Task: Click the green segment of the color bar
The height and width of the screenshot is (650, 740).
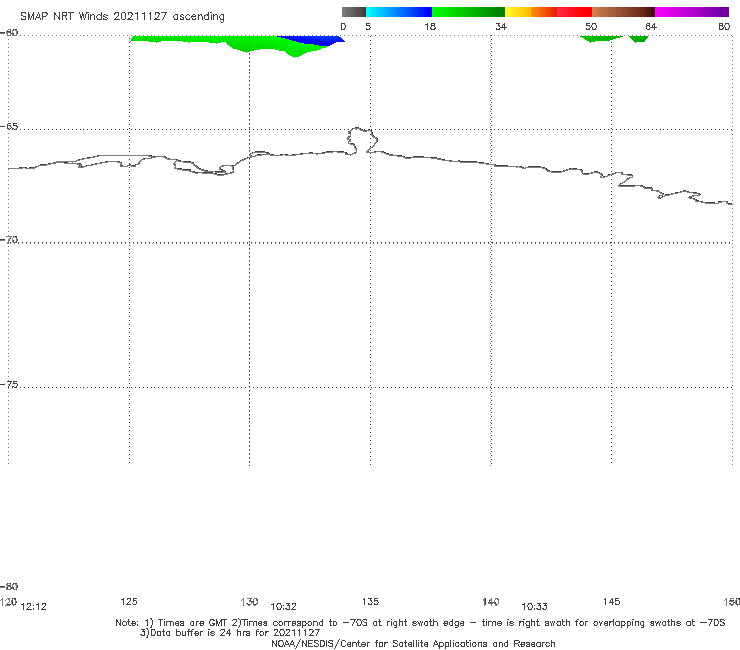Action: (468, 12)
